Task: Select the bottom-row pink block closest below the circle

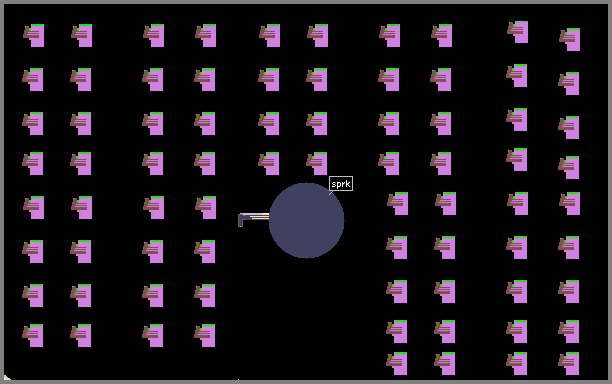Action: [397, 363]
